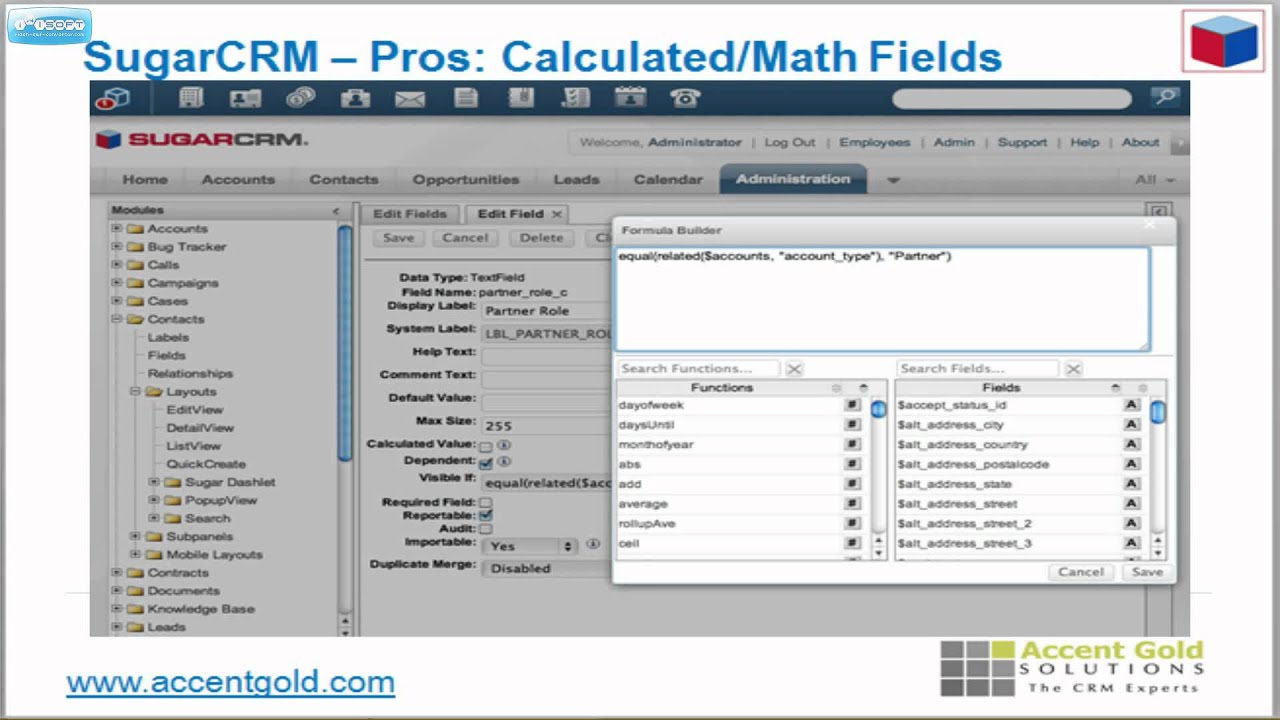Expand the Bug Tracker module folder

(x=117, y=247)
